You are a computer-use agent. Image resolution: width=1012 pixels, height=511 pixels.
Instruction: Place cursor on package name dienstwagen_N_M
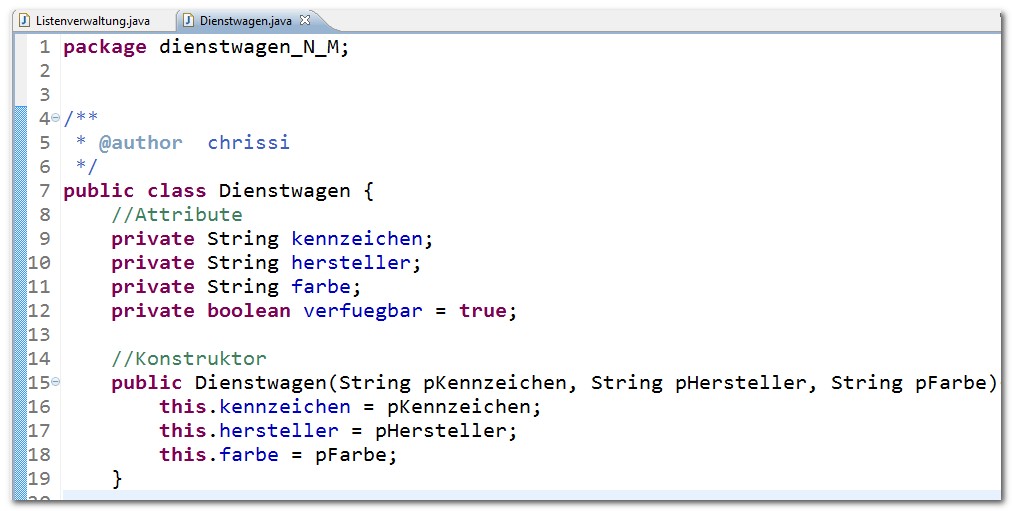pyautogui.click(x=248, y=48)
